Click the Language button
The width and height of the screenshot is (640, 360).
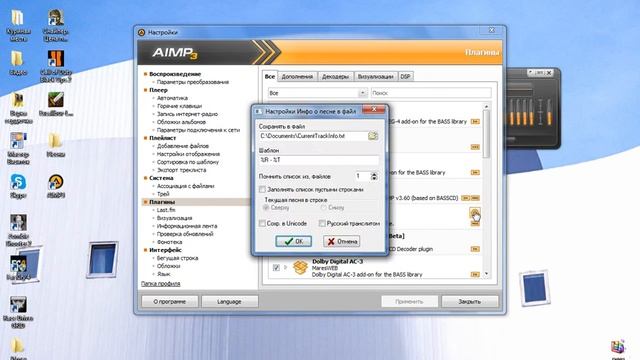229,302
